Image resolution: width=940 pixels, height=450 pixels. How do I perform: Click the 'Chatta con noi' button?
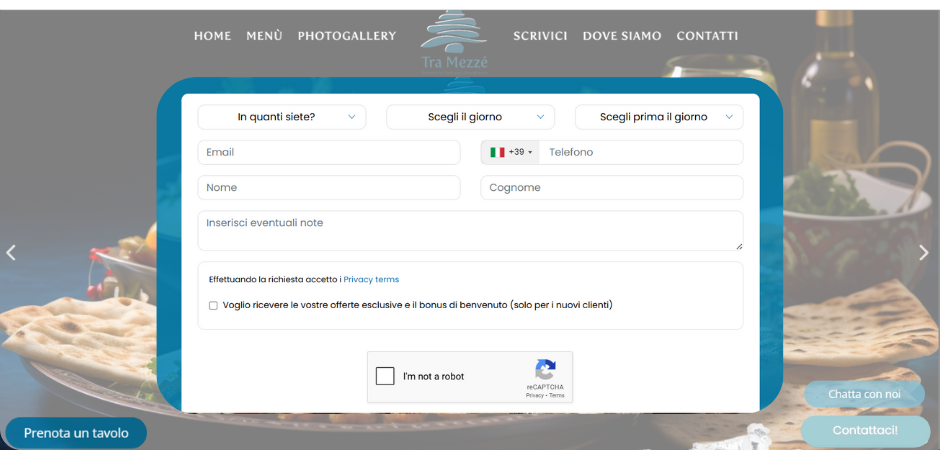coord(864,394)
